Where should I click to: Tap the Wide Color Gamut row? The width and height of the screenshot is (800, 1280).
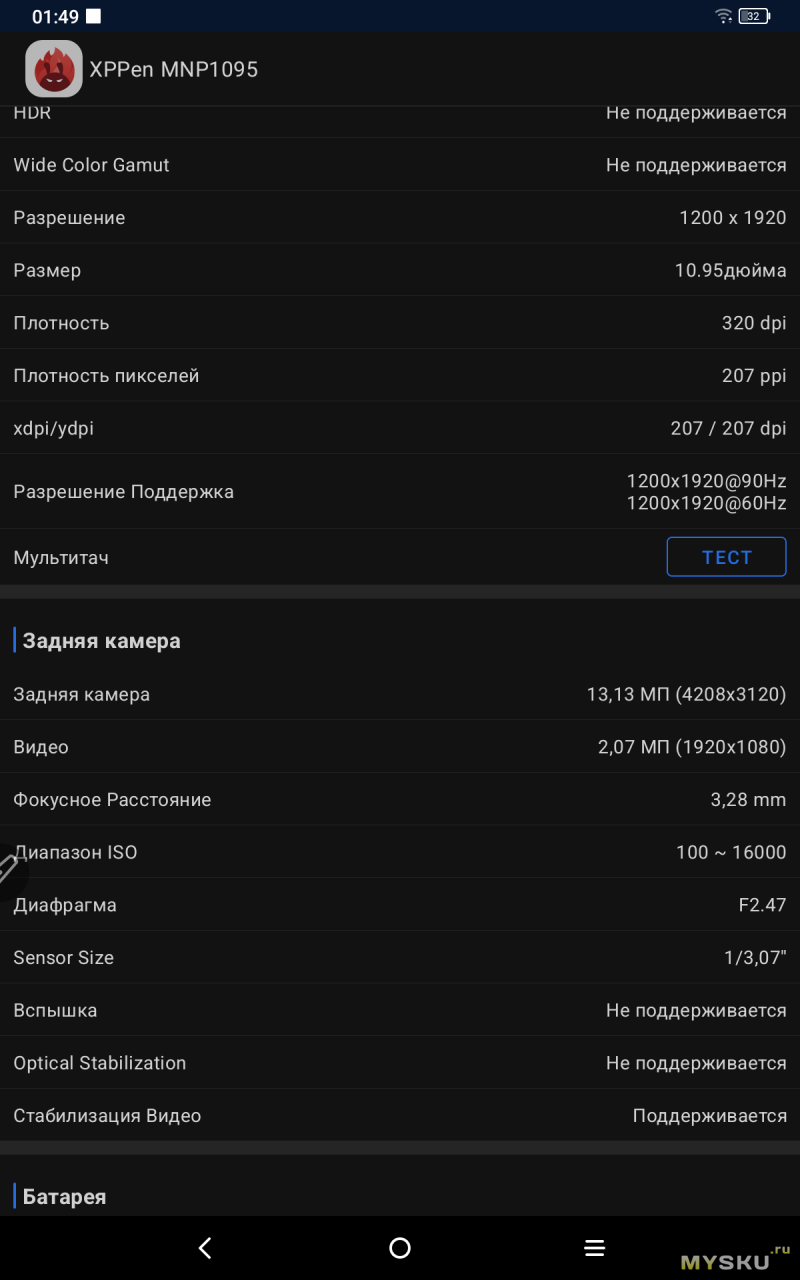[x=400, y=165]
